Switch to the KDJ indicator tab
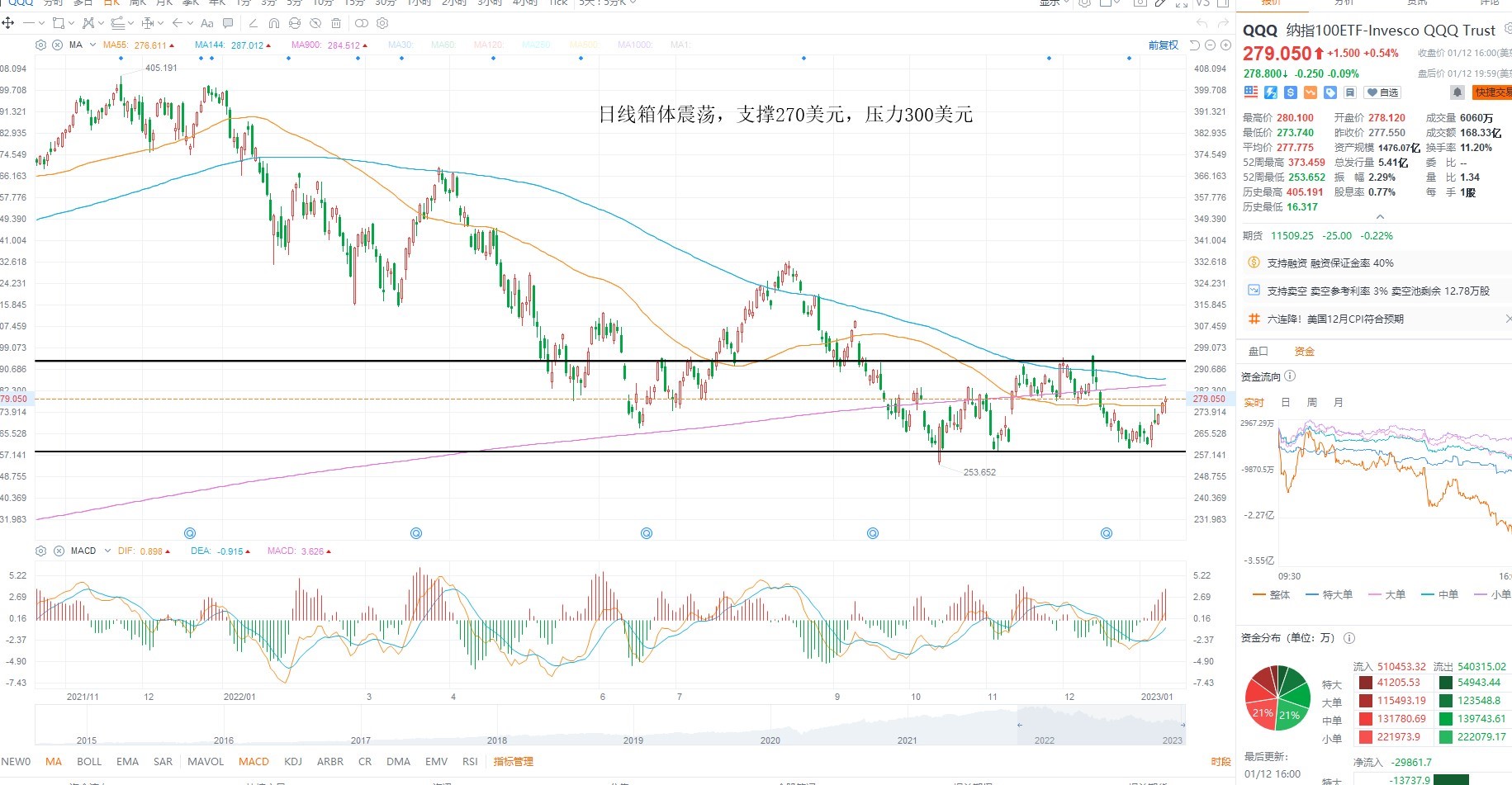Viewport: 1512px width, 785px height. (x=293, y=761)
